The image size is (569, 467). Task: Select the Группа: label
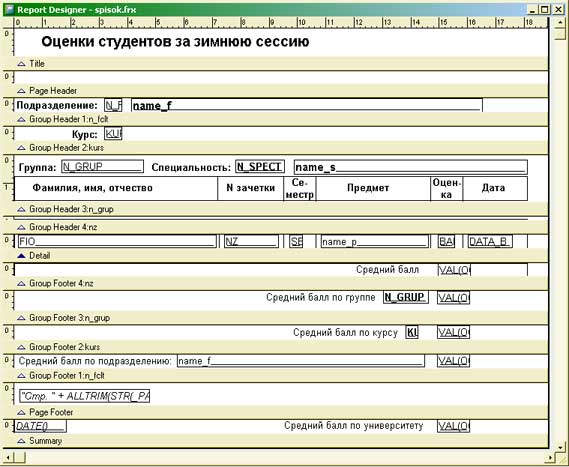click(37, 167)
